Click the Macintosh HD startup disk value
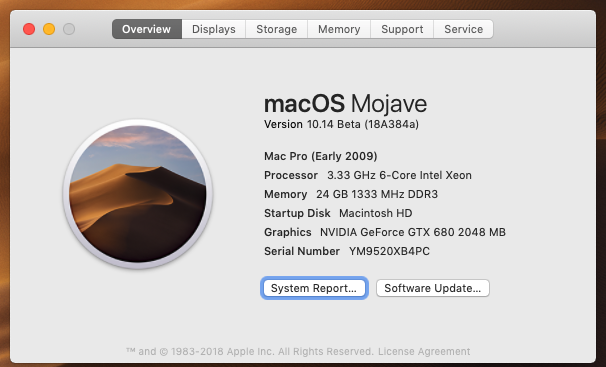 [376, 213]
